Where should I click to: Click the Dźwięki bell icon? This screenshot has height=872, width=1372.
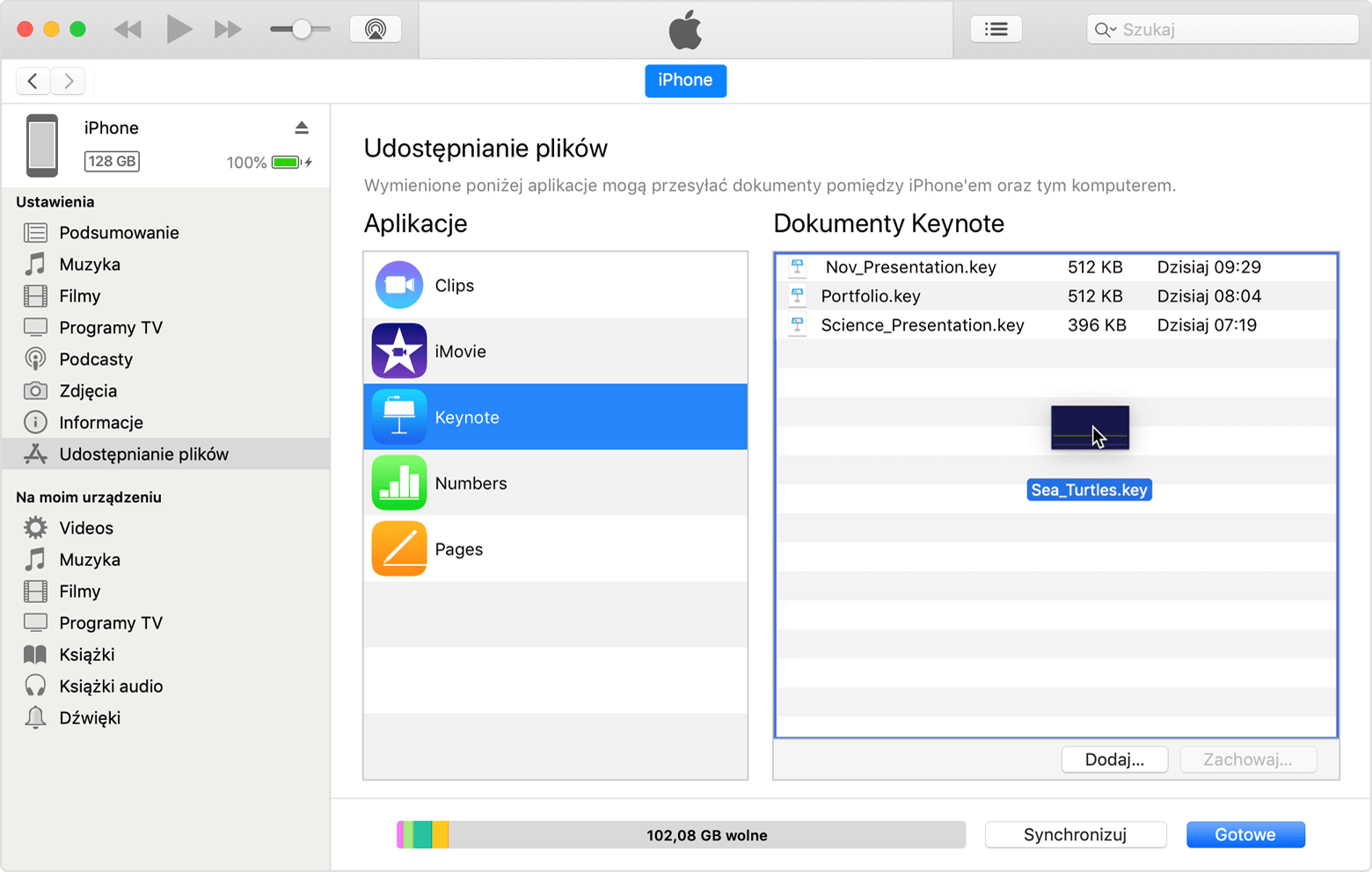click(35, 718)
